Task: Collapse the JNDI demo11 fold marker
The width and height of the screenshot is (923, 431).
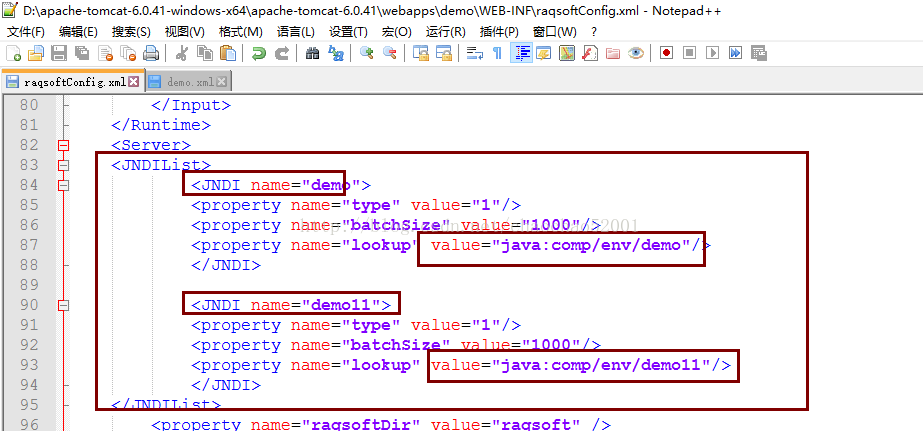Action: click(64, 305)
